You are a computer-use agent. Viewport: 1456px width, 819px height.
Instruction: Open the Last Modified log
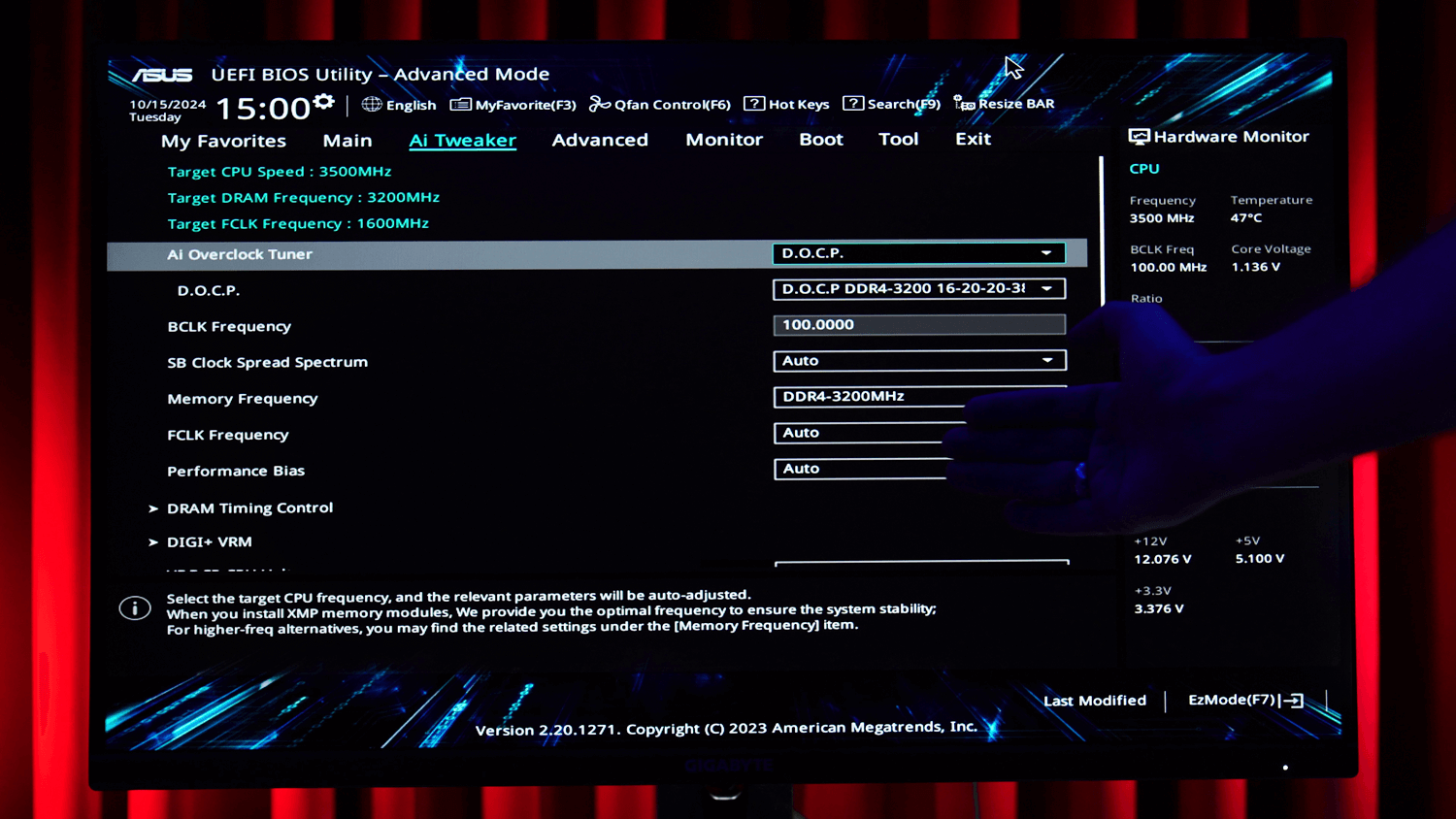[x=1095, y=701]
